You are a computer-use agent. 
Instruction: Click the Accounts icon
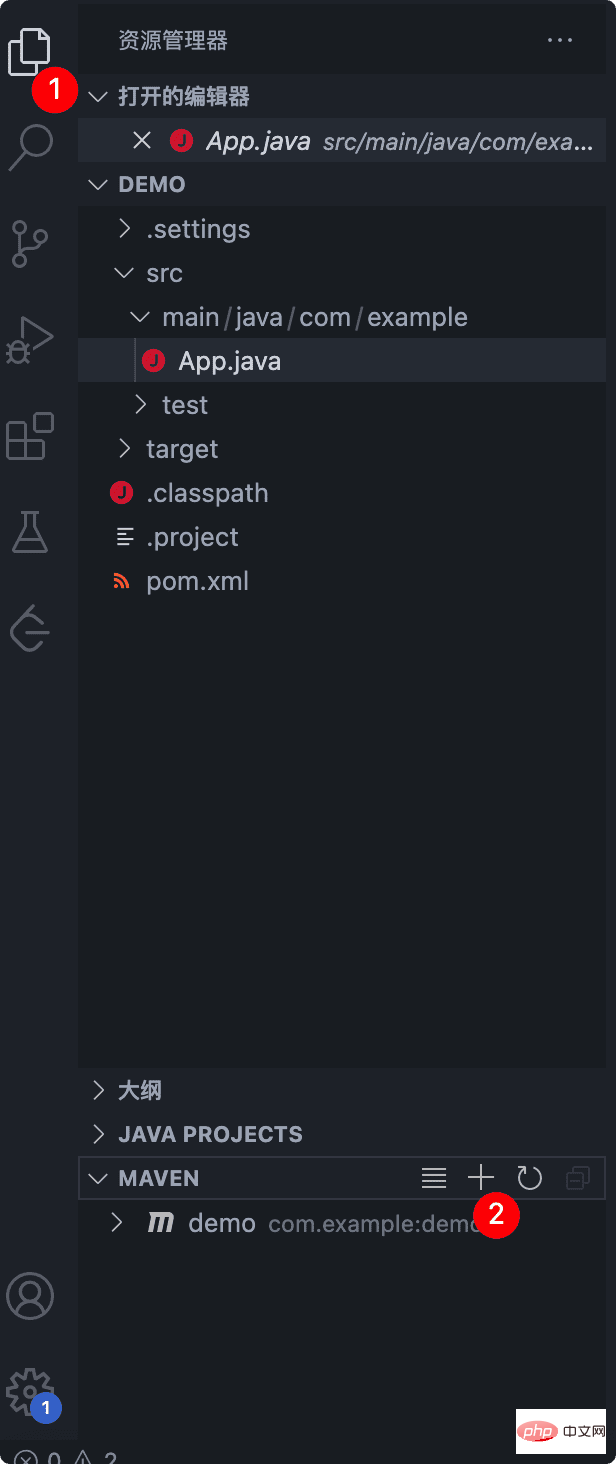[30, 1296]
